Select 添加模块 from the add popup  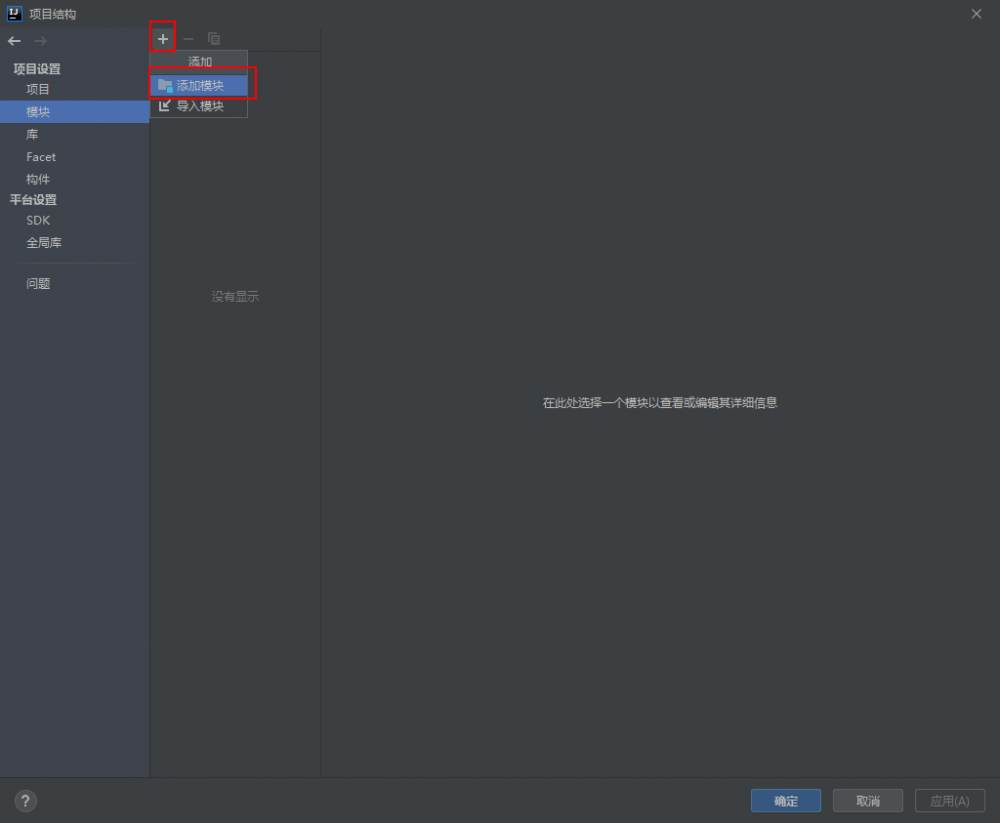199,84
